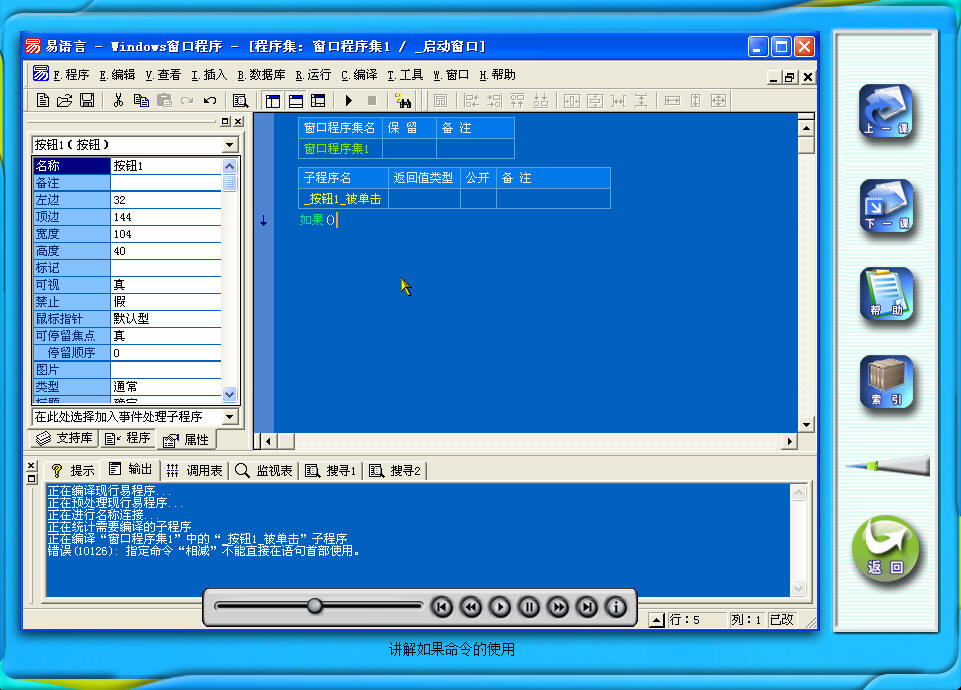Toggle the third panel layout icon
The image size is (961, 690).
pyautogui.click(x=318, y=100)
